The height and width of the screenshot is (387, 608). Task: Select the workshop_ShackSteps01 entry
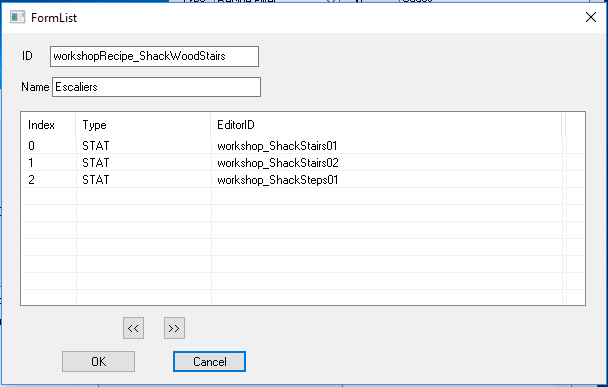click(x=278, y=180)
